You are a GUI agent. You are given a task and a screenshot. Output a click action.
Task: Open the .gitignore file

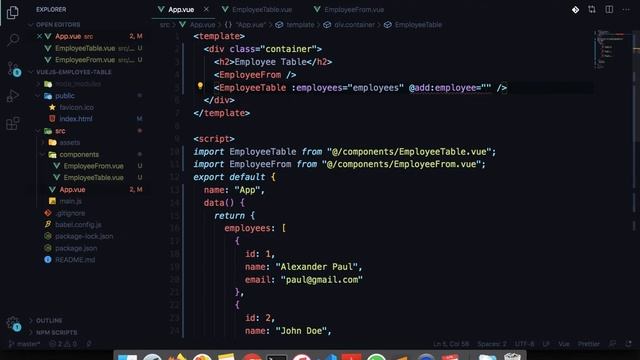coord(70,213)
